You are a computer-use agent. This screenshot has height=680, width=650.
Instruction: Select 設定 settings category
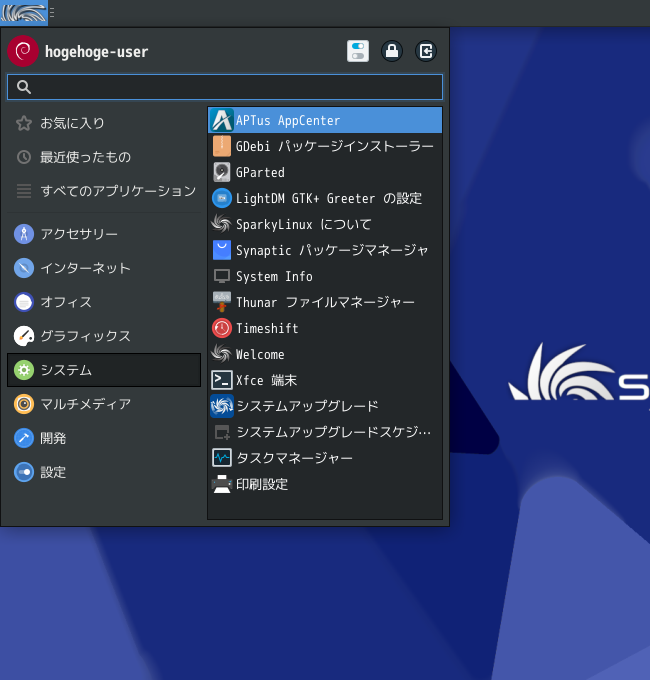pos(104,472)
